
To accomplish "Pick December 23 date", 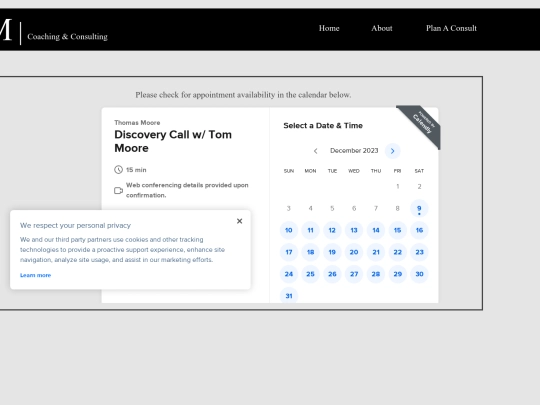I will [x=419, y=252].
